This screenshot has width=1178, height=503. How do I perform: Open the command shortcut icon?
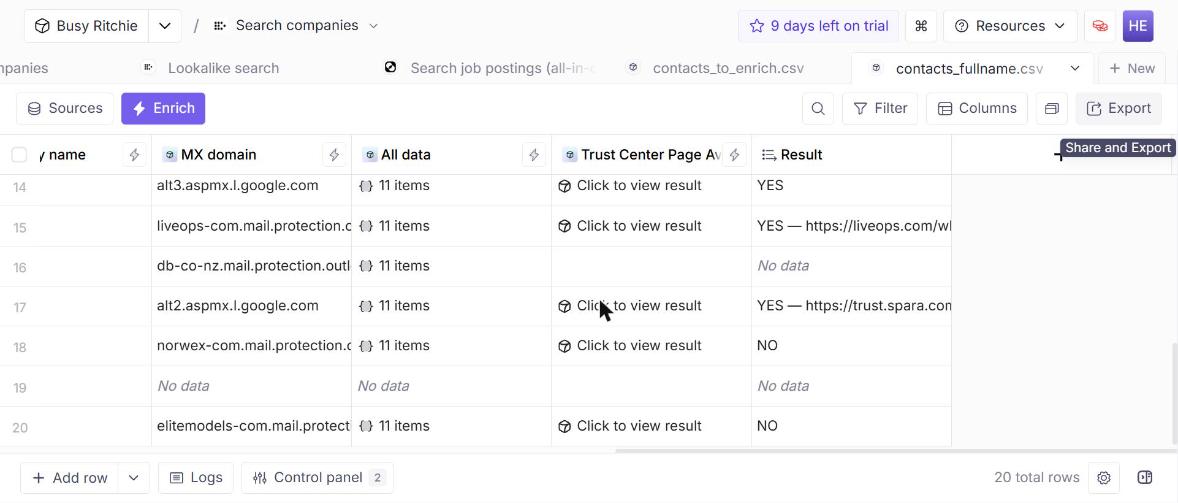921,26
